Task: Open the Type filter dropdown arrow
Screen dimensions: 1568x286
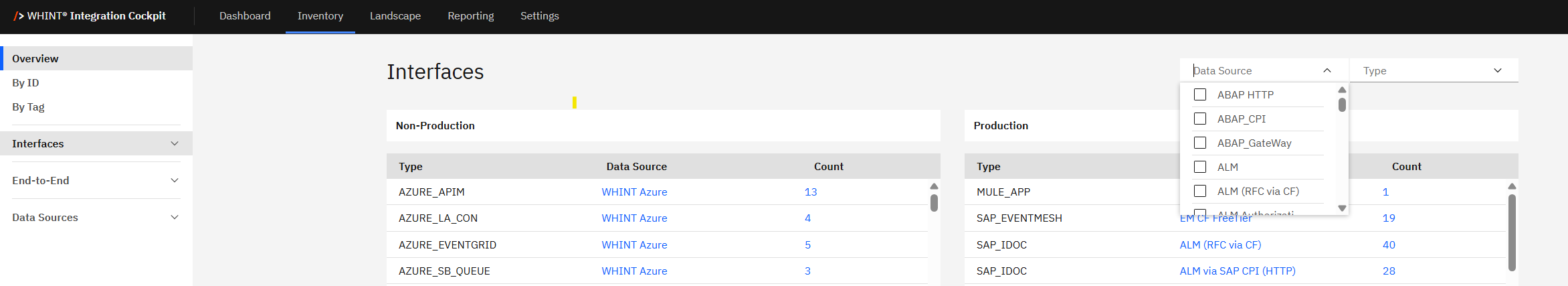Action: tap(1497, 71)
